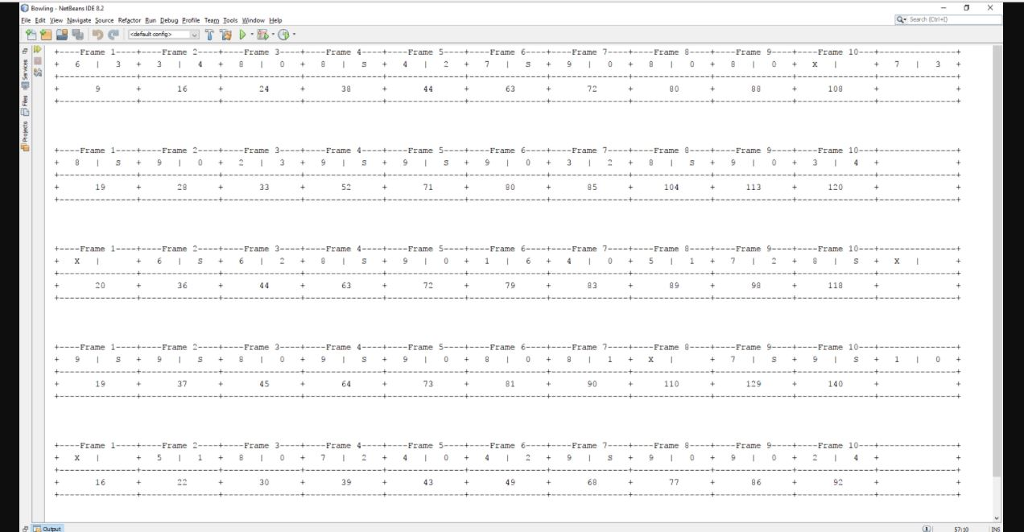Click the Clean and Build Project icon
Screen dimensions: 1024x532
226,35
